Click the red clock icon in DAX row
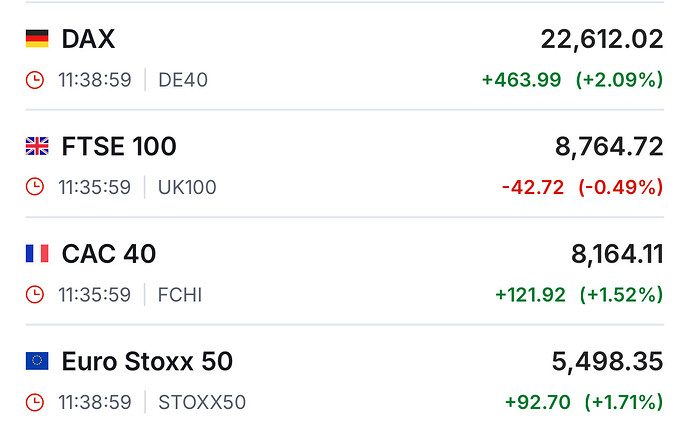 tap(35, 80)
